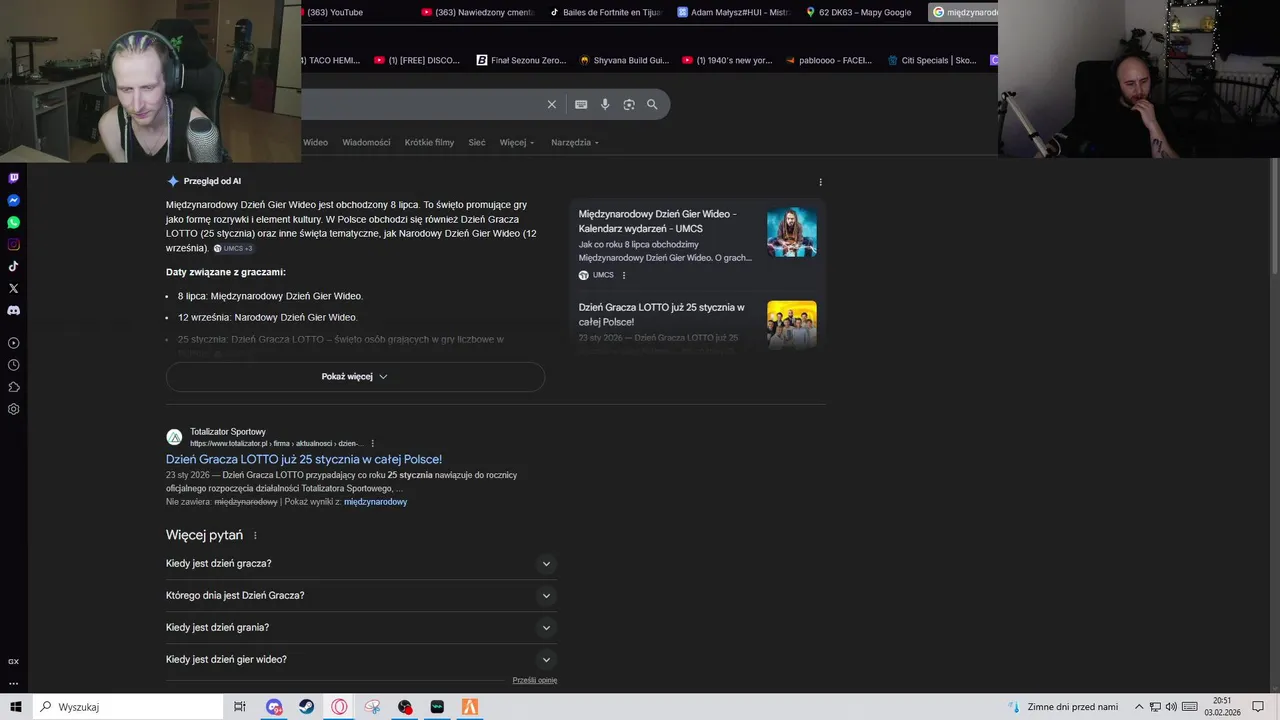Expand the UMCS +3 sources chip
The height and width of the screenshot is (720, 1280).
click(233, 248)
